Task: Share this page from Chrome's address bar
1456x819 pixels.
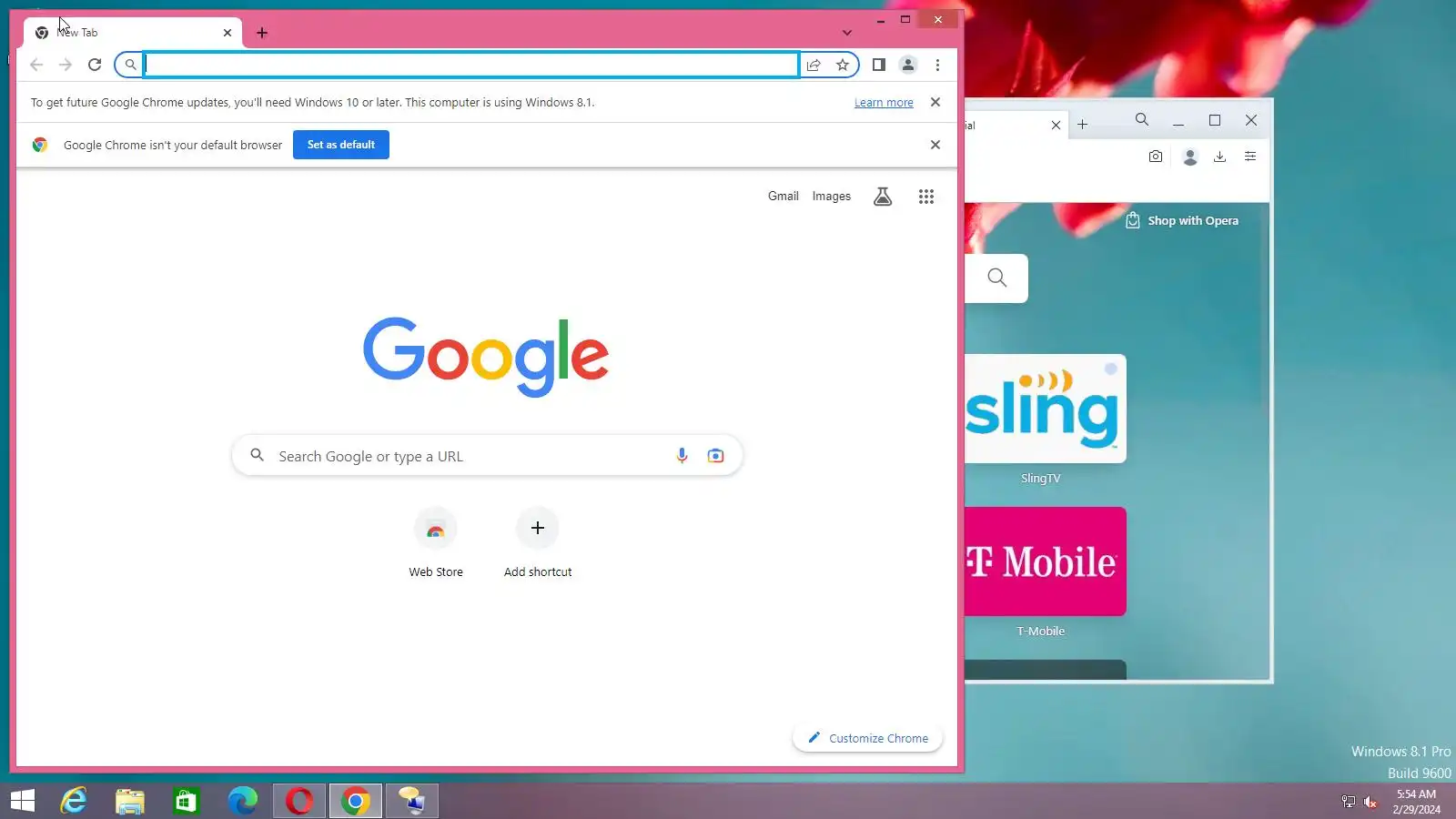Action: pos(814,65)
